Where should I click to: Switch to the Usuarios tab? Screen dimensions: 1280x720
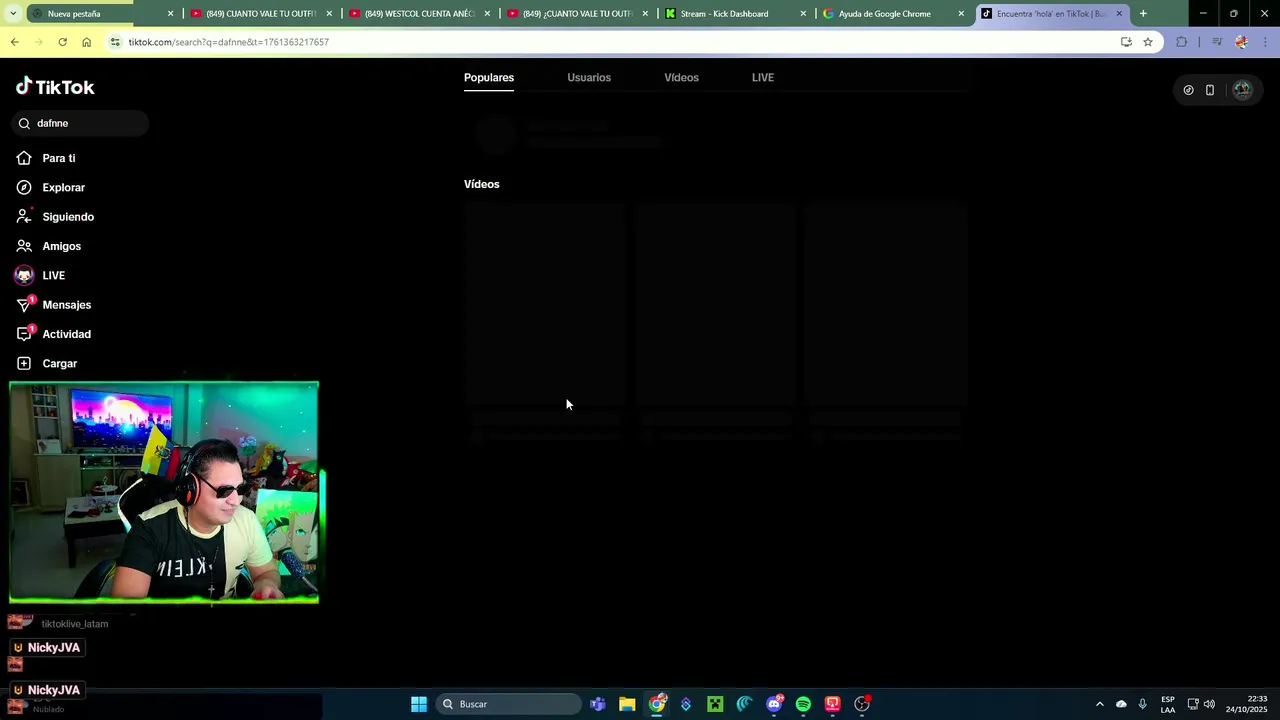coord(589,77)
